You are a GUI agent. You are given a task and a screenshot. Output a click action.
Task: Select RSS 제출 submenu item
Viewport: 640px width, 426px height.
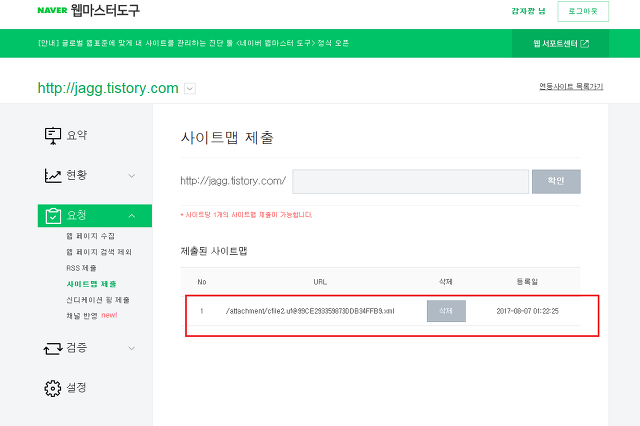[81, 268]
